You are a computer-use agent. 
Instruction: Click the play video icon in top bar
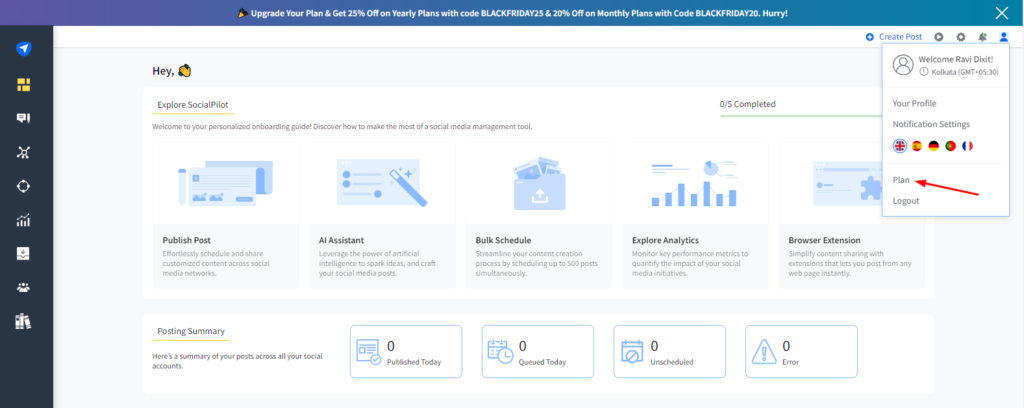(x=938, y=37)
